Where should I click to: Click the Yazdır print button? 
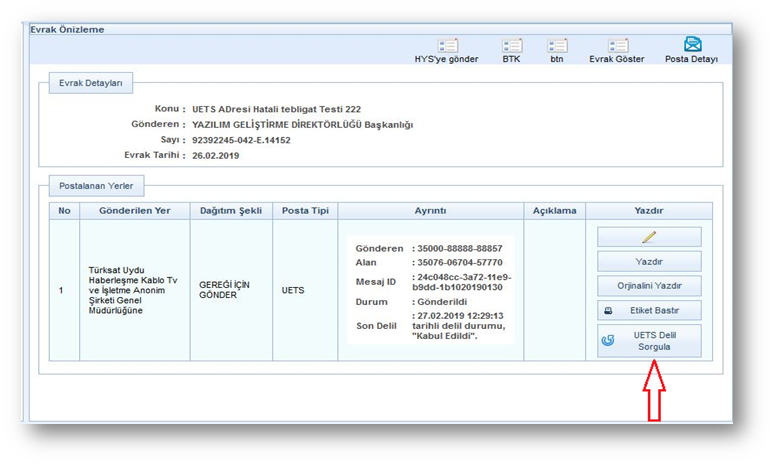[649, 261]
